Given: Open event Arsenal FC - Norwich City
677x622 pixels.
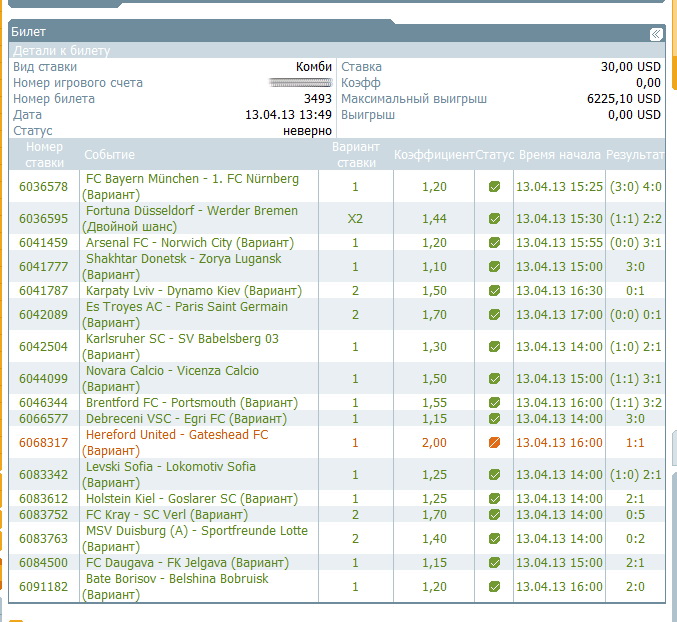Looking at the screenshot, I should [x=190, y=243].
